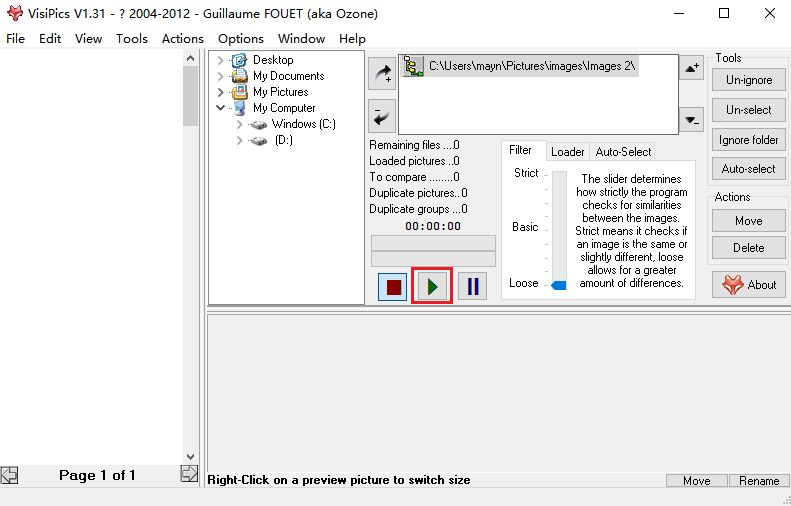Go to previous page with left arrow icon
This screenshot has height=506, width=791.
tap(10, 475)
